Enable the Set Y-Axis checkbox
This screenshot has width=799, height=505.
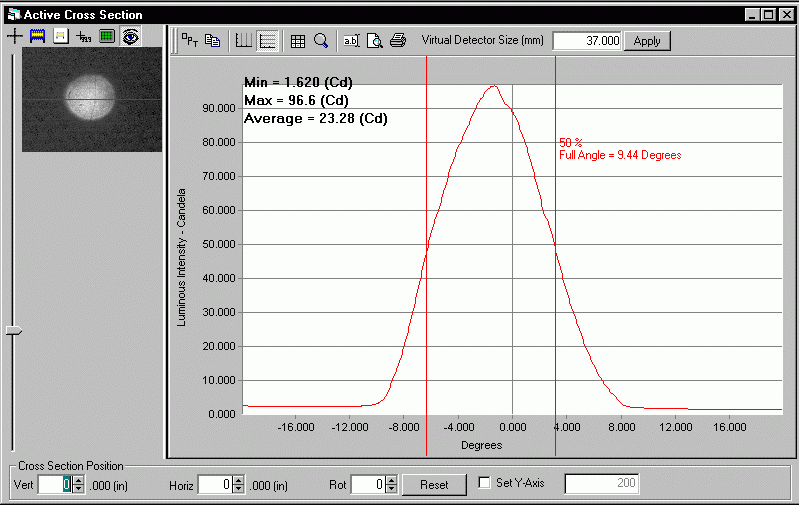click(x=485, y=483)
